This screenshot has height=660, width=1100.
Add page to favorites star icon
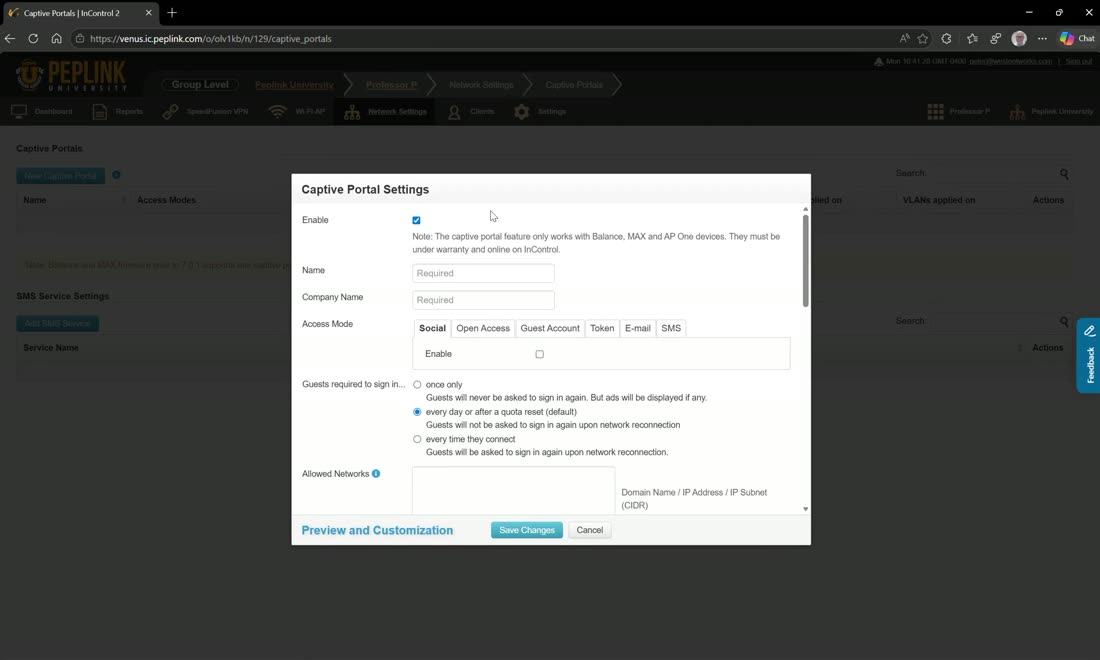pos(923,39)
